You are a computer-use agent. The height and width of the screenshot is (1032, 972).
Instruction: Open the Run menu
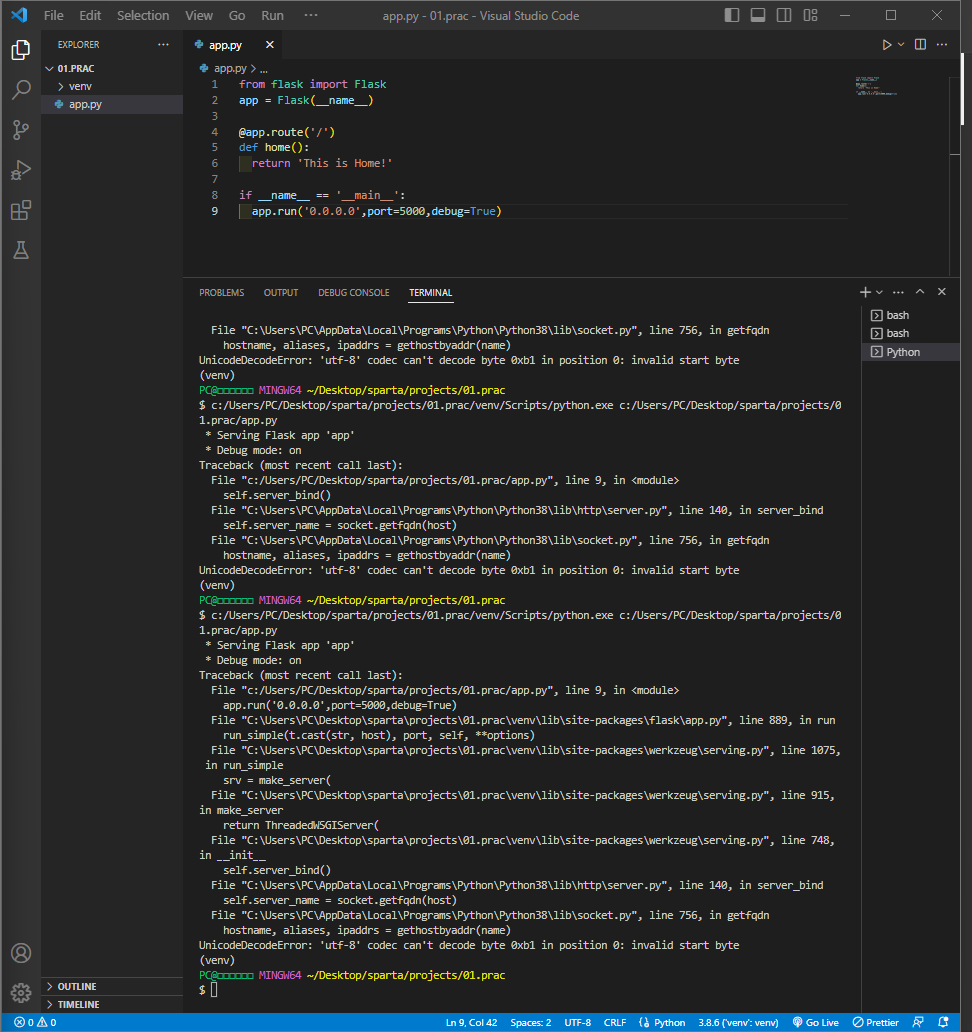(272, 15)
